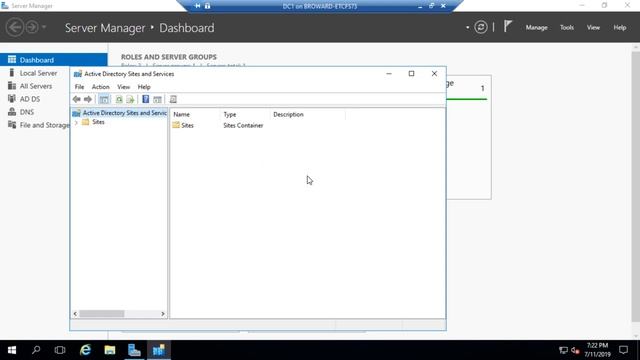Screen dimensions: 640x360
Task: Click the Properties toolbar icon at far right
Action: pos(173,99)
